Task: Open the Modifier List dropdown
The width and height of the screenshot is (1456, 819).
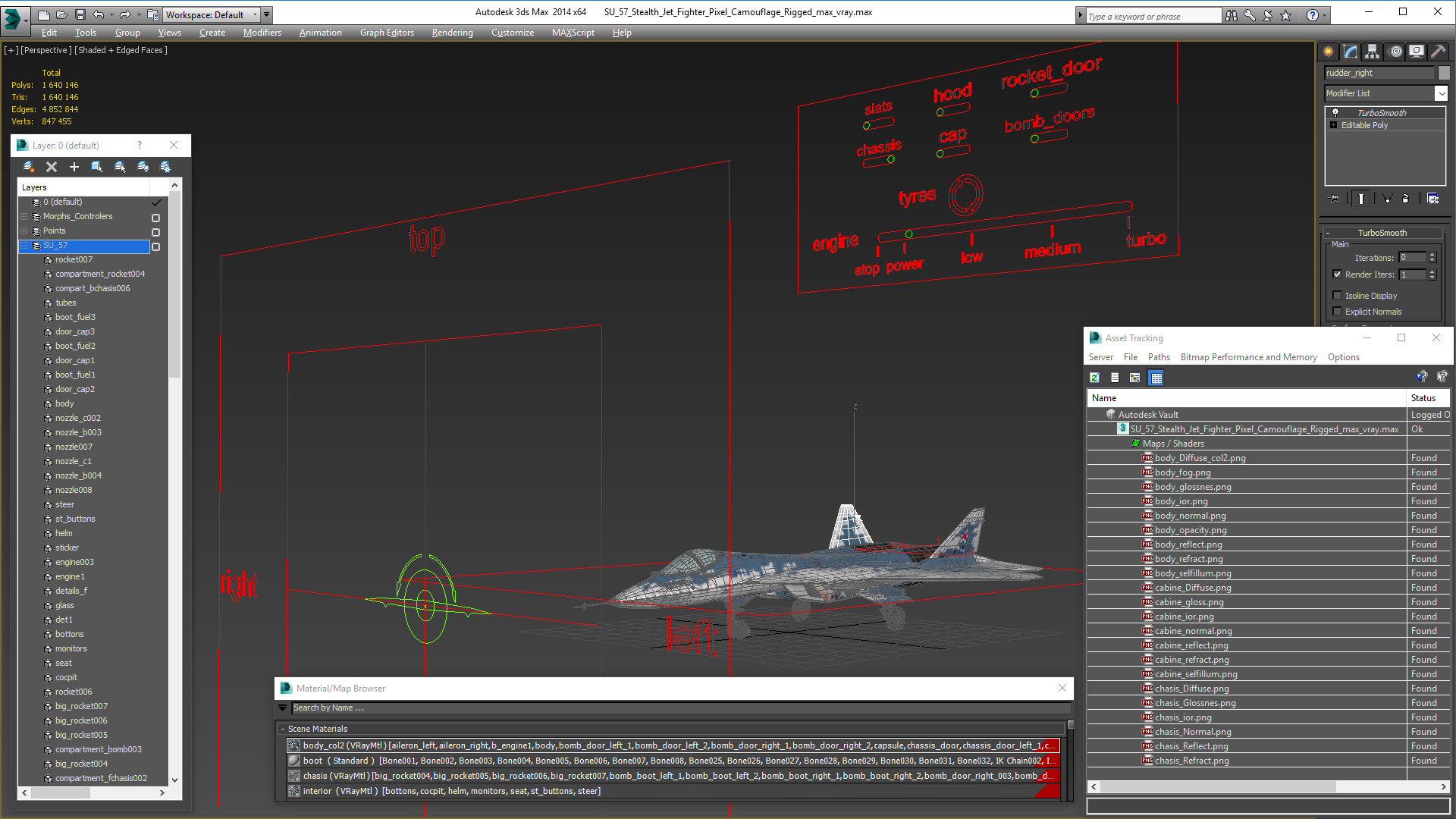Action: 1441,93
